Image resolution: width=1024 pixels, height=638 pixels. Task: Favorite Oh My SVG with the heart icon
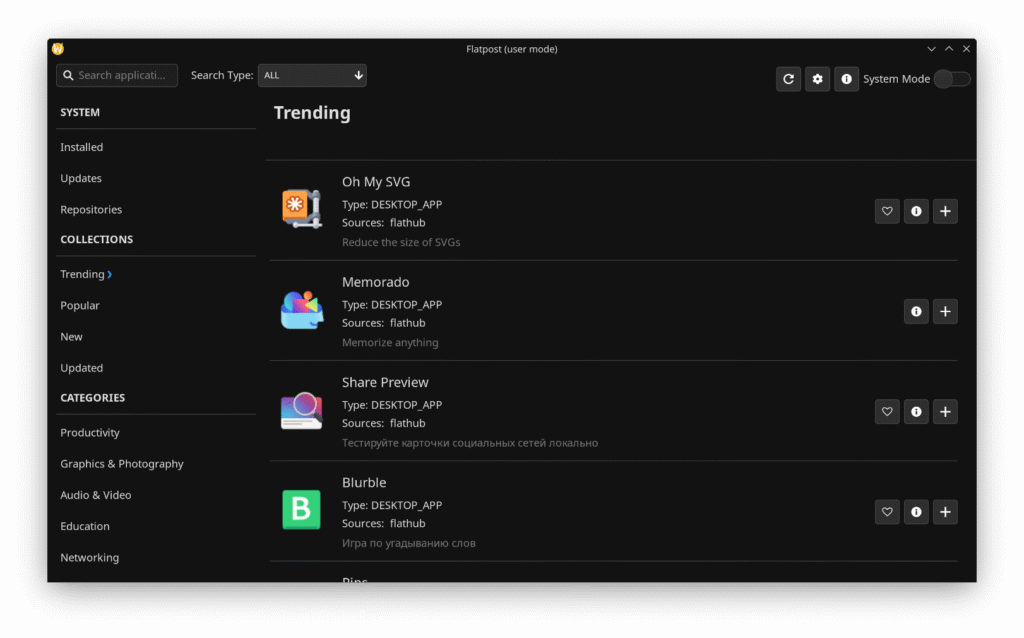887,211
